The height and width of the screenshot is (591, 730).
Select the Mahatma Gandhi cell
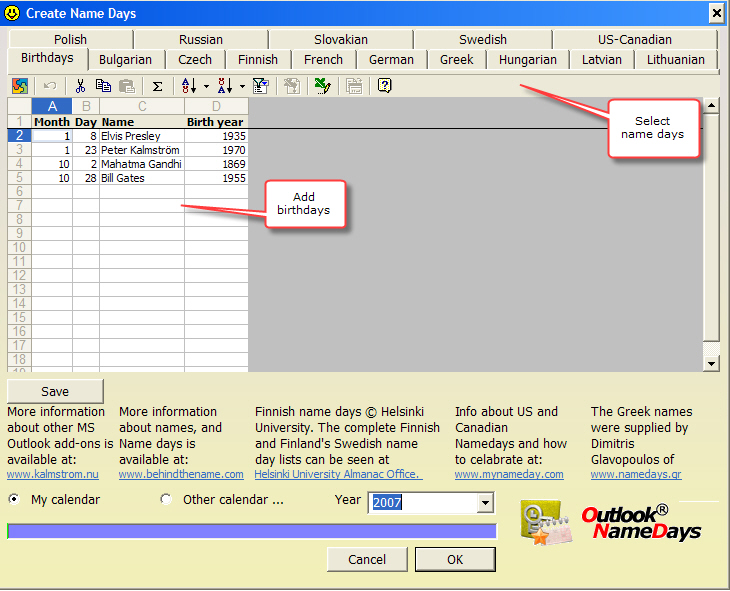[142, 164]
